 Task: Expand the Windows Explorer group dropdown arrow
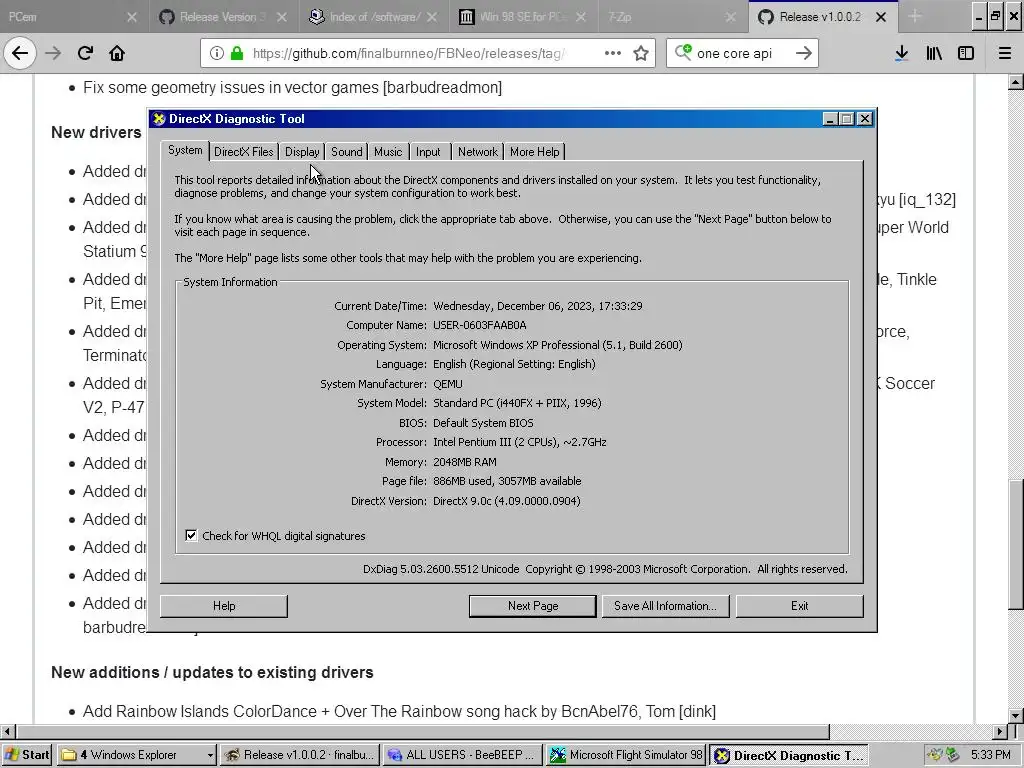click(x=210, y=755)
